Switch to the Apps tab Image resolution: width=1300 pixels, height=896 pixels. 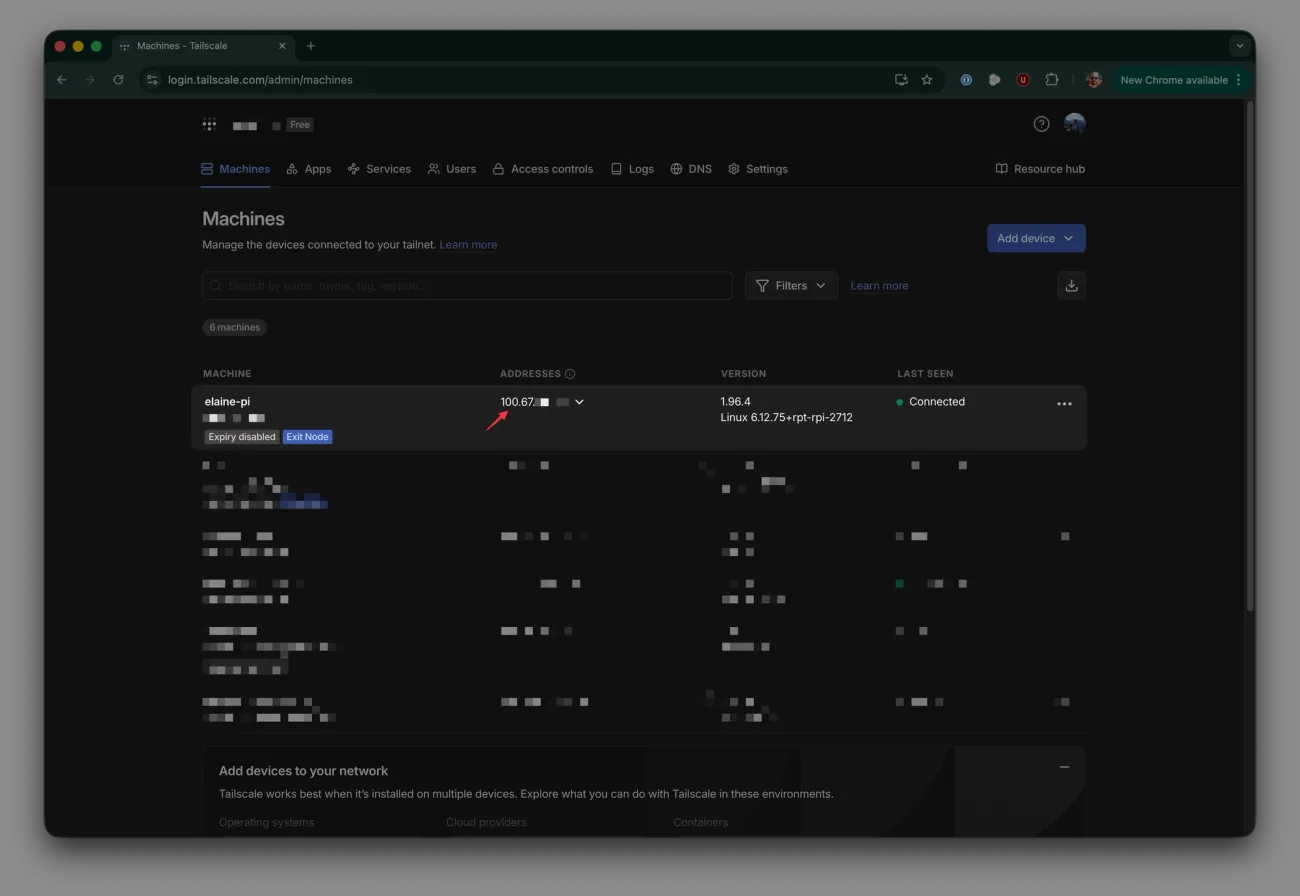(309, 169)
